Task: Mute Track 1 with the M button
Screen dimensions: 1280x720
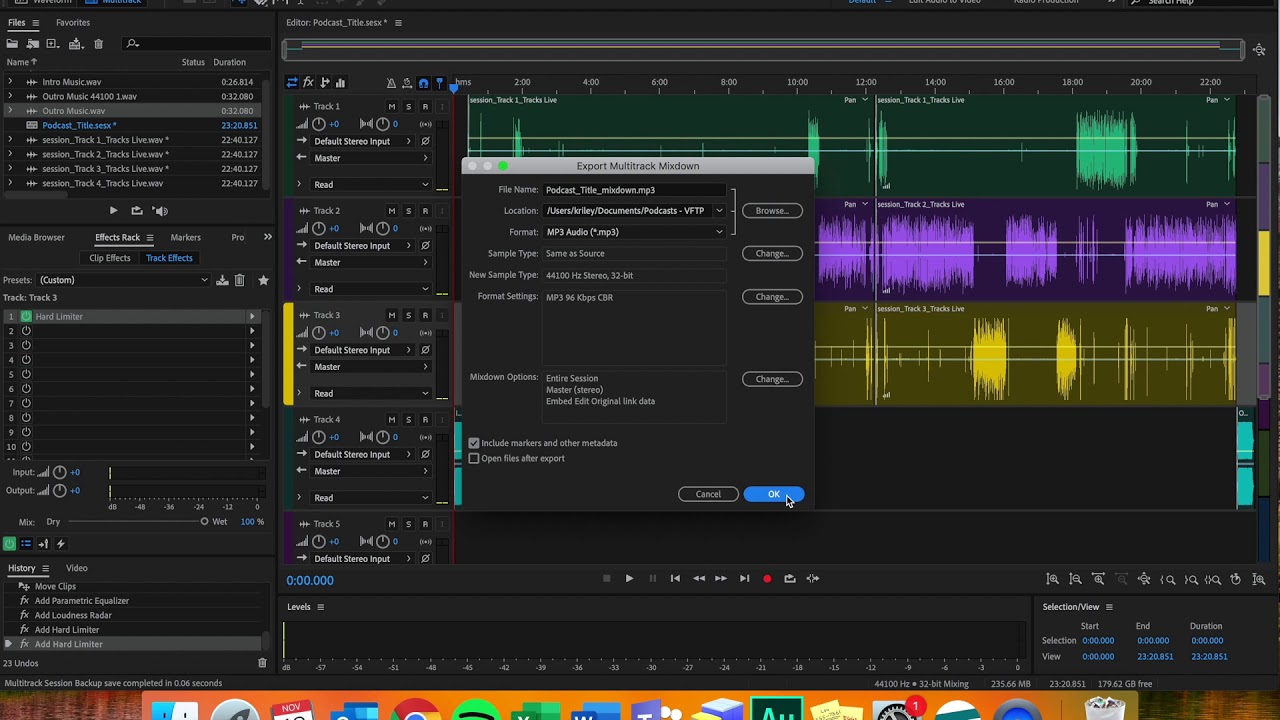Action: (x=391, y=107)
